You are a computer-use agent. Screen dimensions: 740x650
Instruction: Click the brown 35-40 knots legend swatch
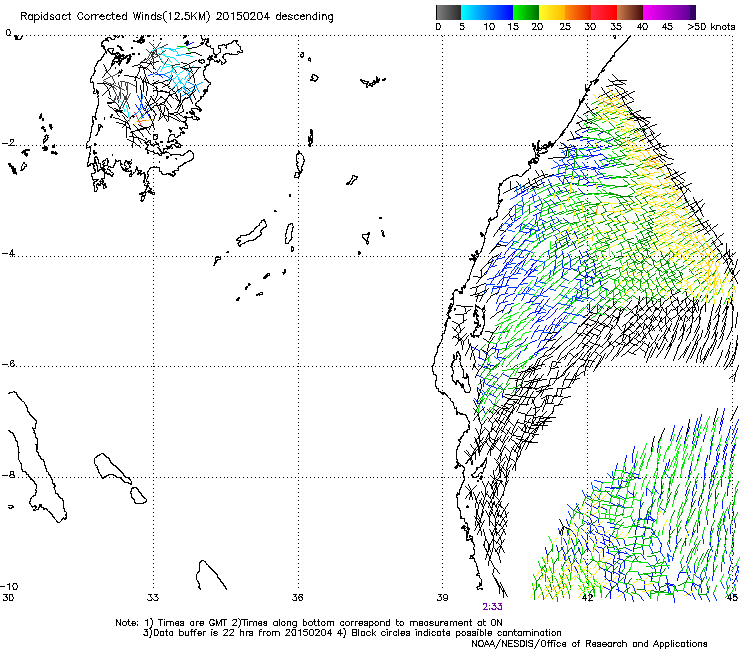(630, 12)
